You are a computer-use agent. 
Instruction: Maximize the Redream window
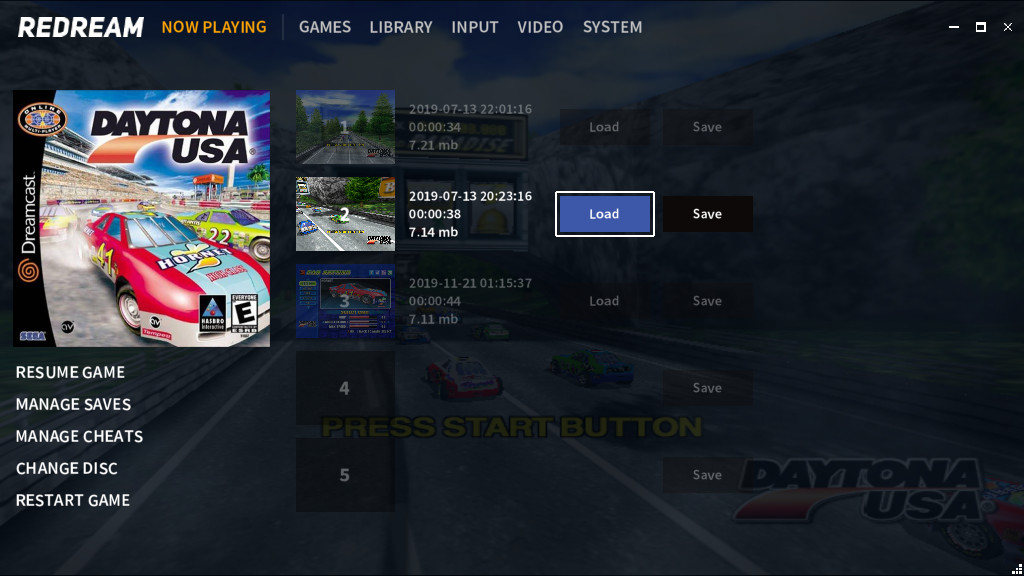coord(981,27)
